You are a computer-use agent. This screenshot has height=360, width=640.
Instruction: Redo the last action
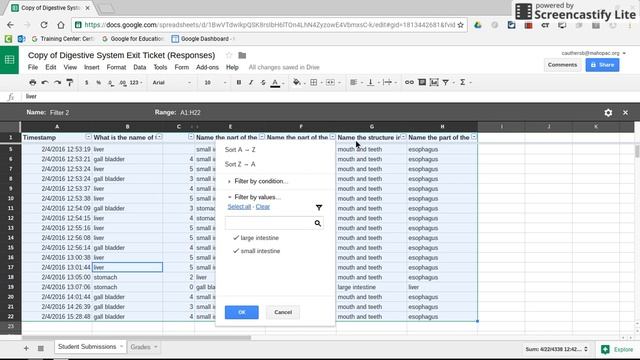click(58, 82)
